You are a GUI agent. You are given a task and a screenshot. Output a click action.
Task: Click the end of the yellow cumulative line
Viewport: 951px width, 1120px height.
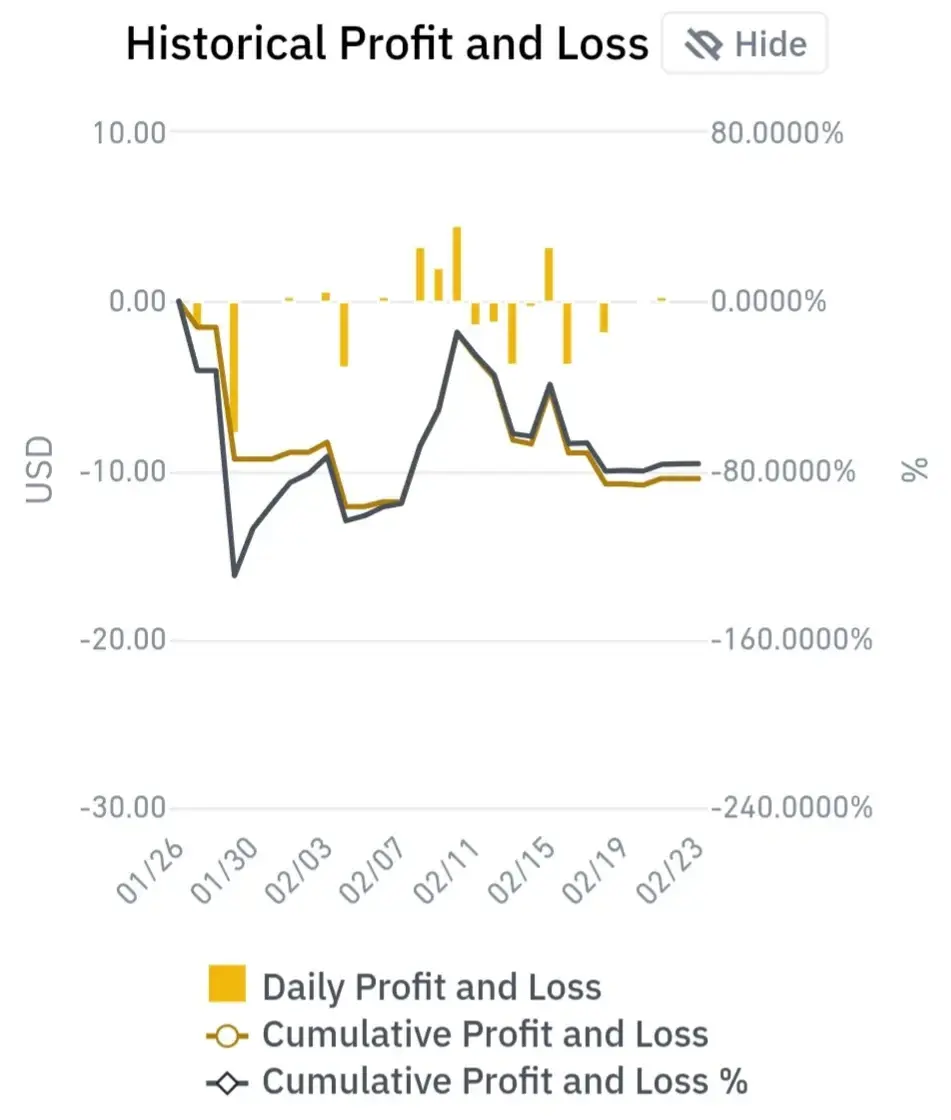pyautogui.click(x=698, y=479)
